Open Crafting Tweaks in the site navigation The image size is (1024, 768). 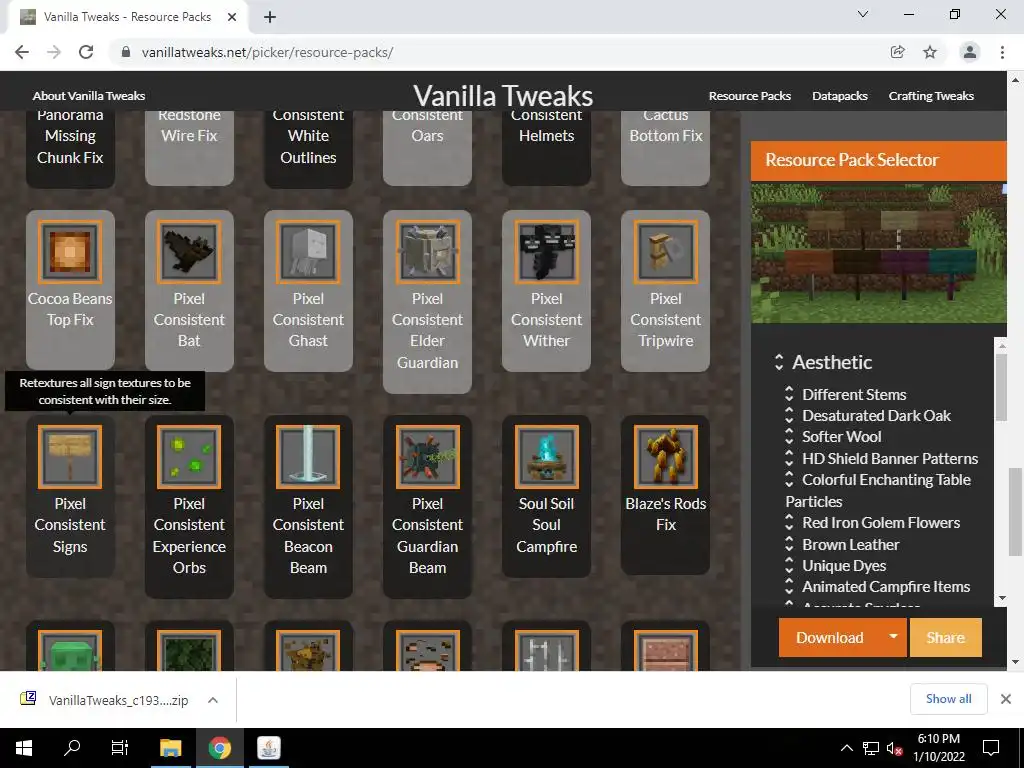point(931,96)
